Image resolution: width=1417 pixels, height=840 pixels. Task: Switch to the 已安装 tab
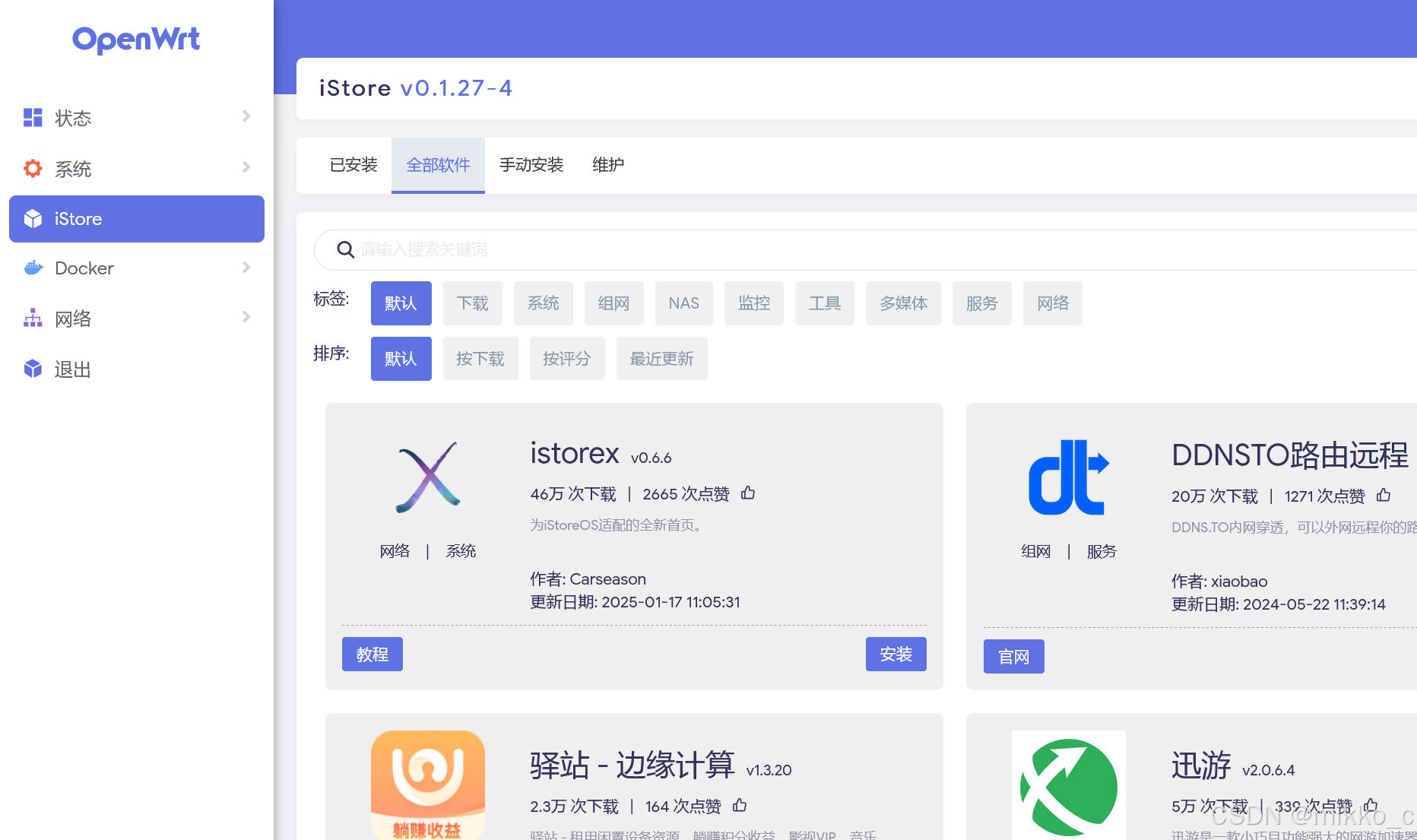(353, 165)
